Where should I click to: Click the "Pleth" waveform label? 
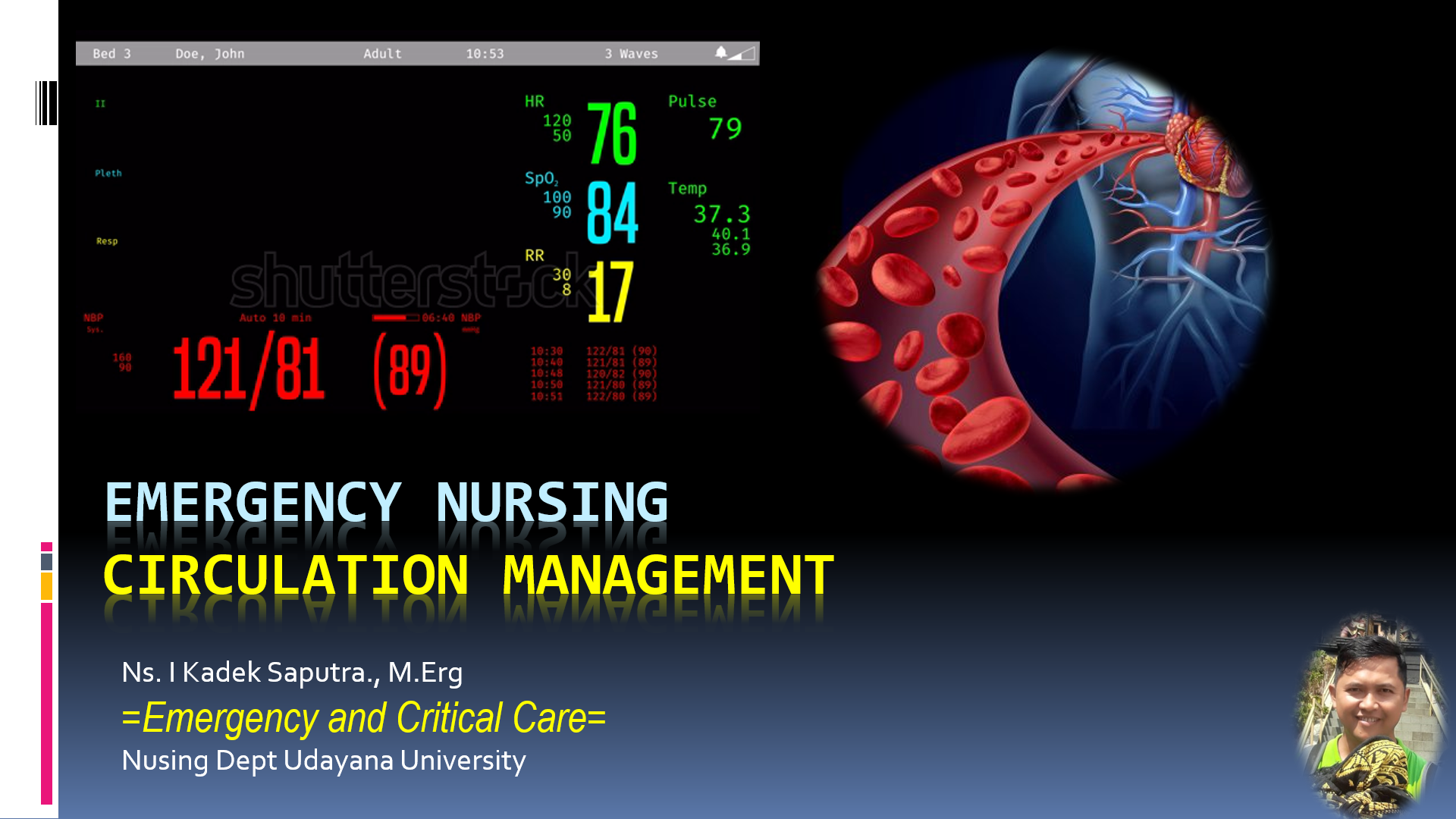click(x=108, y=173)
